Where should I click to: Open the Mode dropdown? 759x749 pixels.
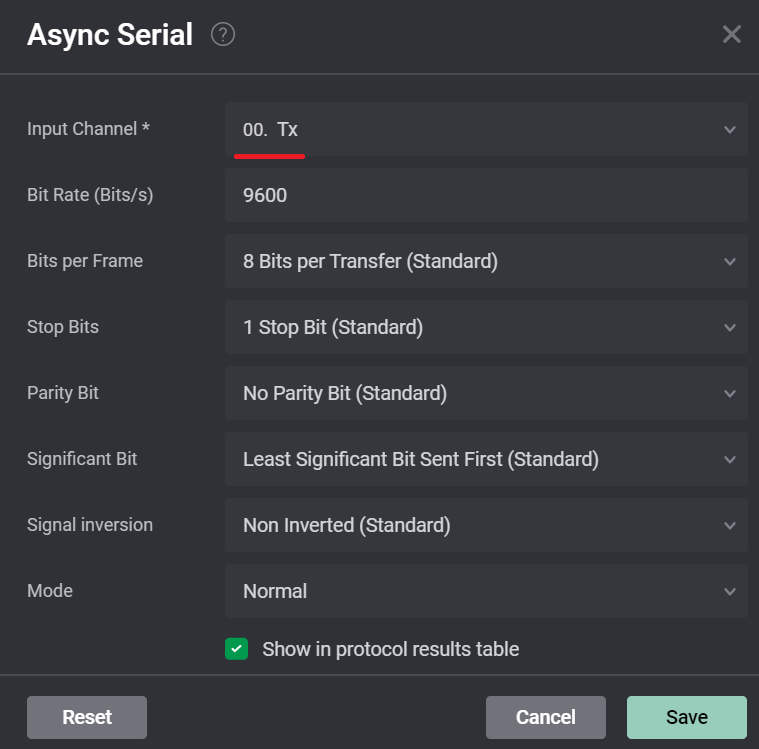pos(485,591)
